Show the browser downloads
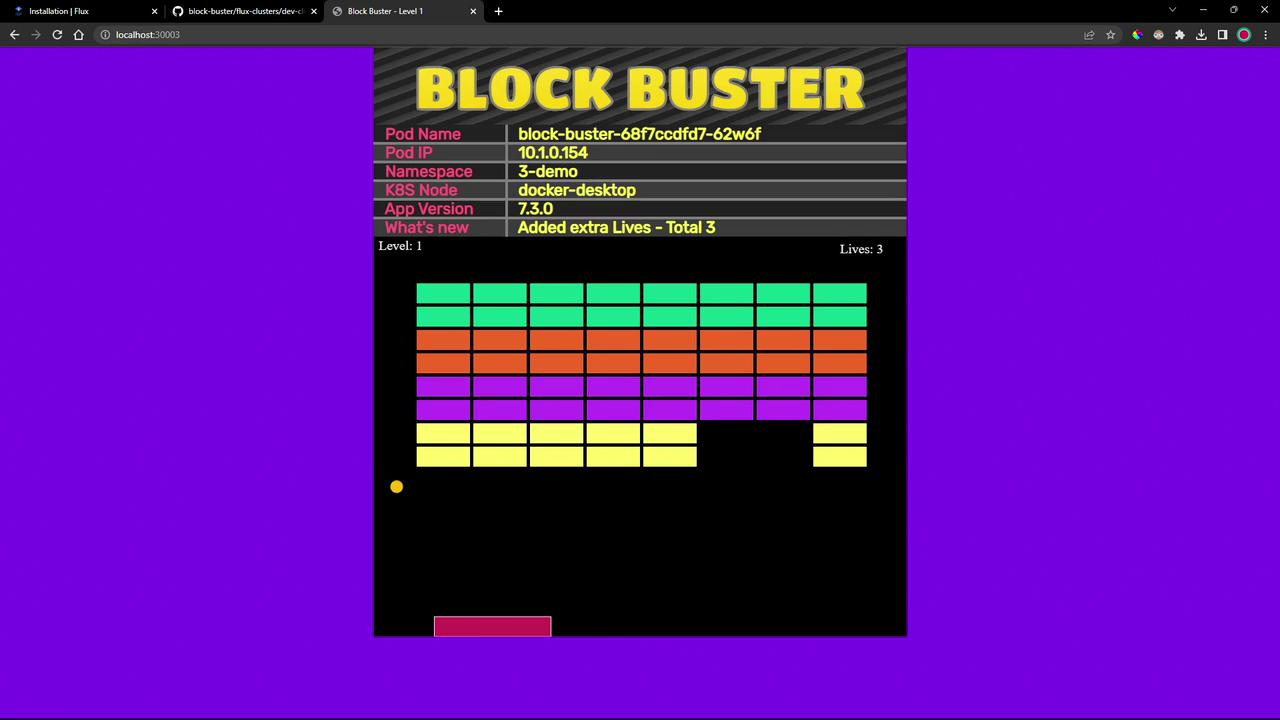The image size is (1280, 720). (x=1201, y=35)
